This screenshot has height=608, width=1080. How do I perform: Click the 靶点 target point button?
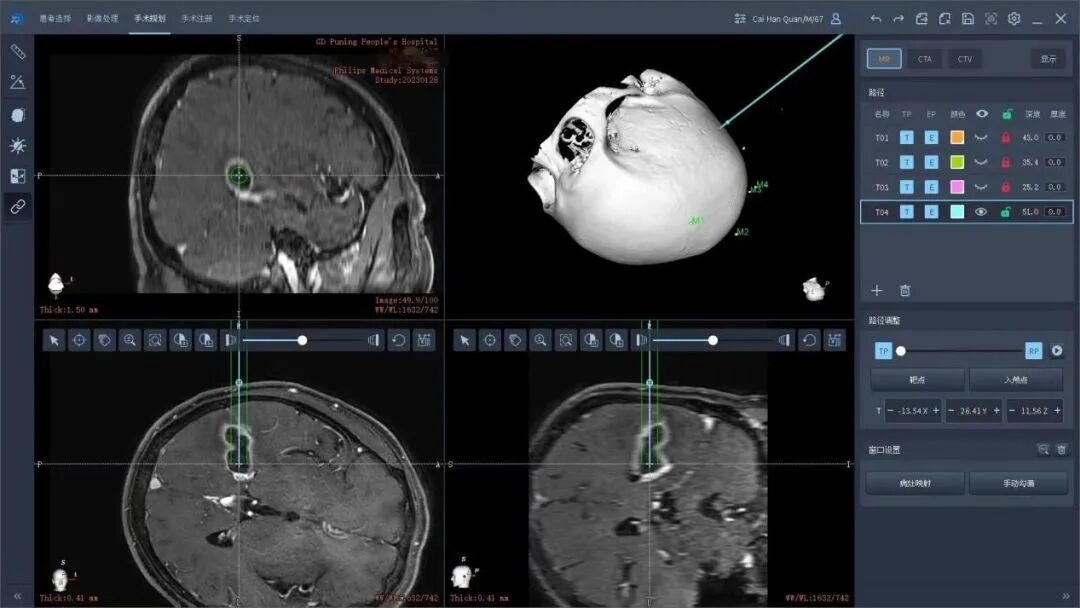click(917, 380)
